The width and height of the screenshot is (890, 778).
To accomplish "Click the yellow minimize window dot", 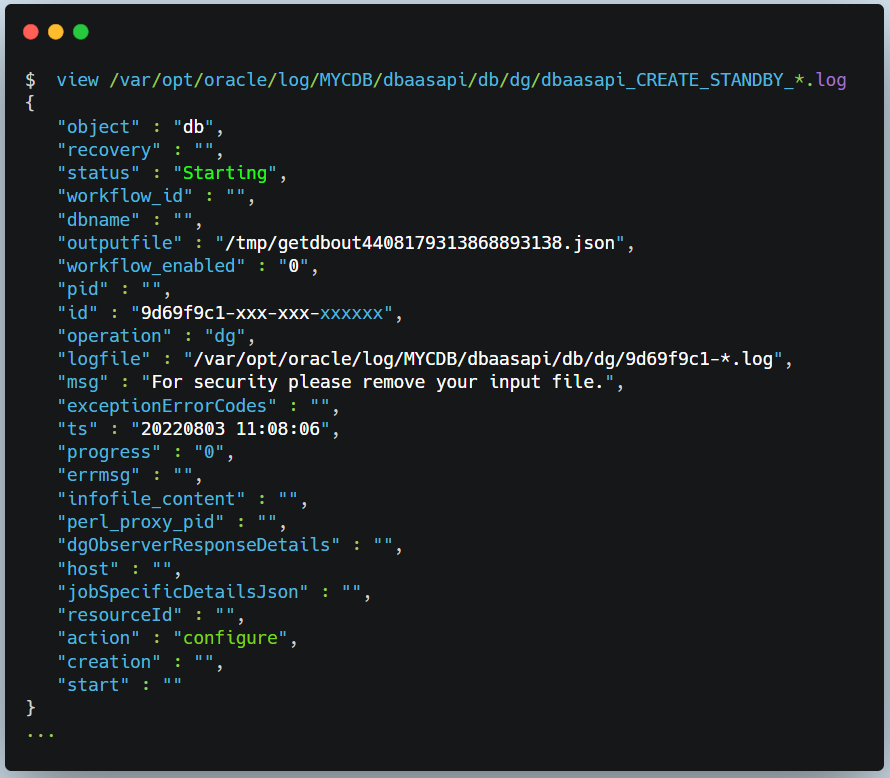I will click(x=56, y=32).
